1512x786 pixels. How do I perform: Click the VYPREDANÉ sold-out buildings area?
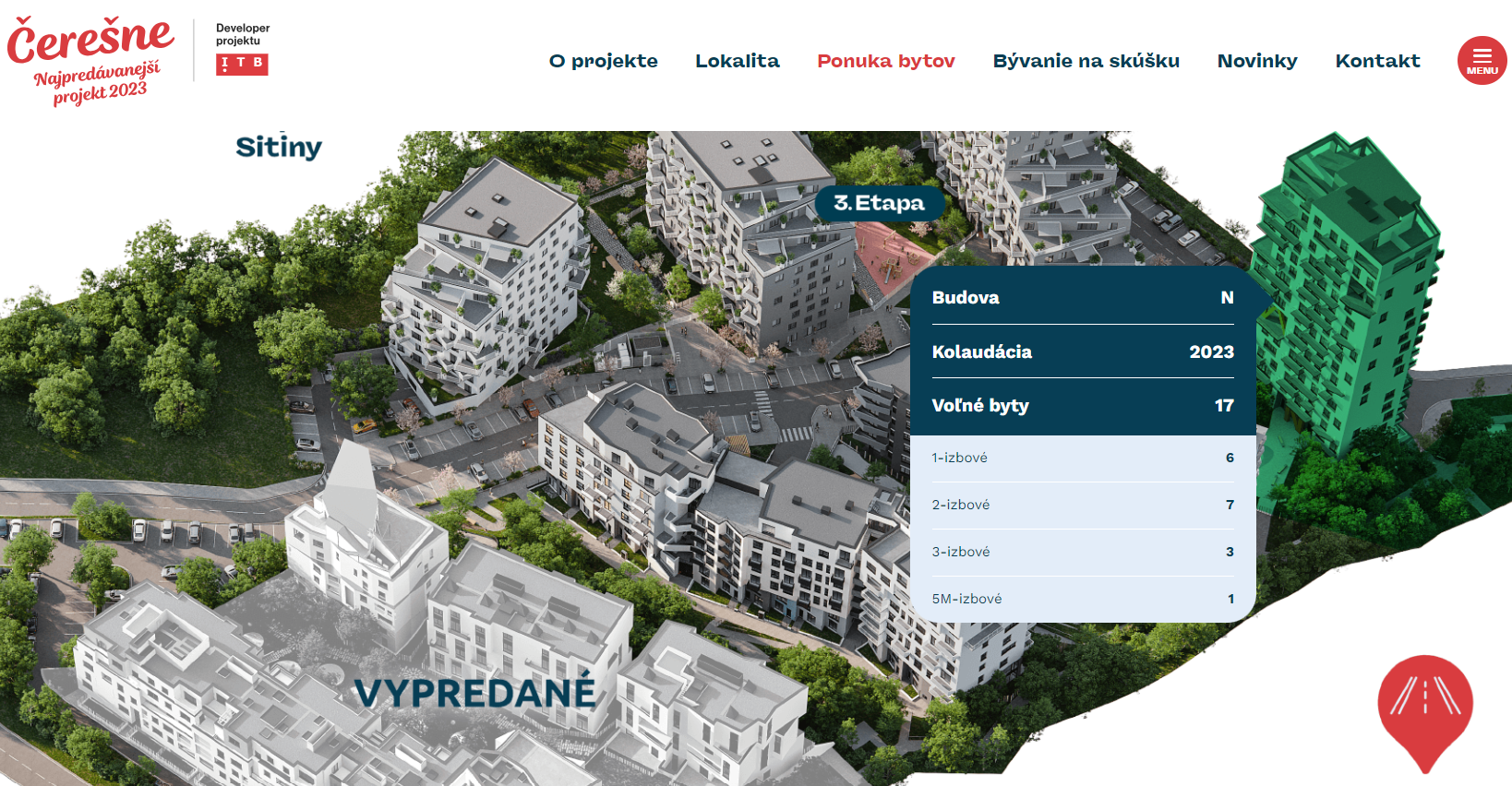pos(474,693)
